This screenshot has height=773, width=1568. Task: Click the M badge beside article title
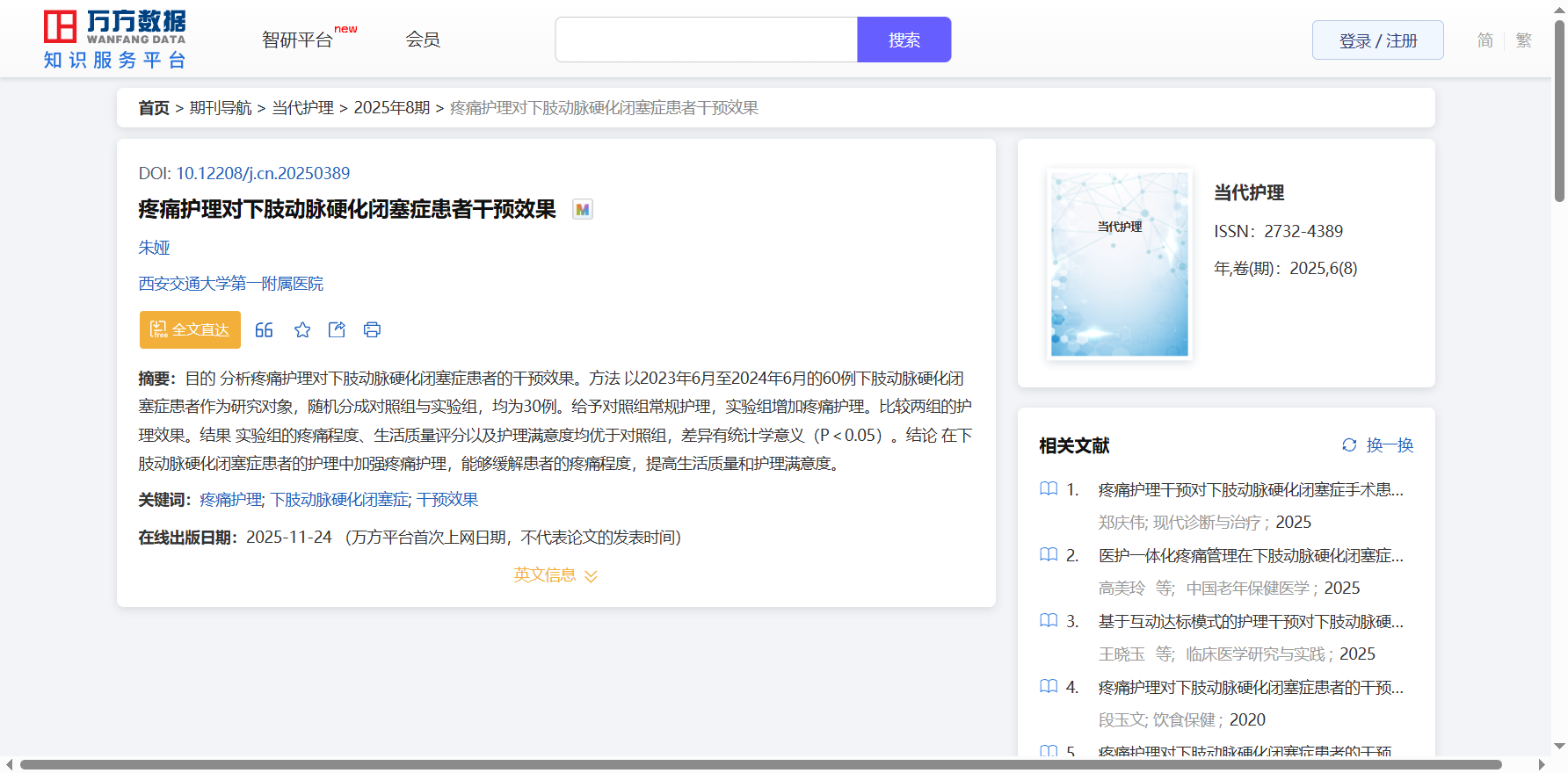(582, 210)
